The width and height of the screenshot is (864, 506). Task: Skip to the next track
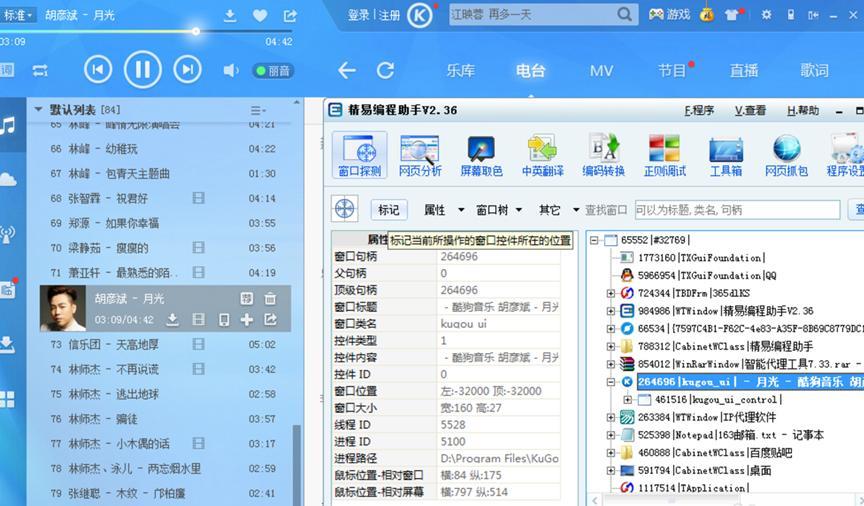pyautogui.click(x=187, y=69)
